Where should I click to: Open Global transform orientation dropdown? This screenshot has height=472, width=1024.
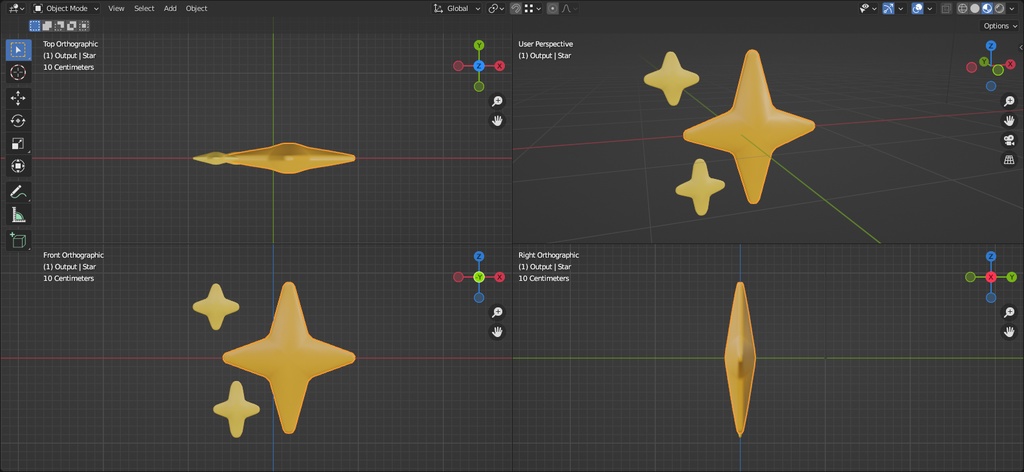click(x=457, y=8)
